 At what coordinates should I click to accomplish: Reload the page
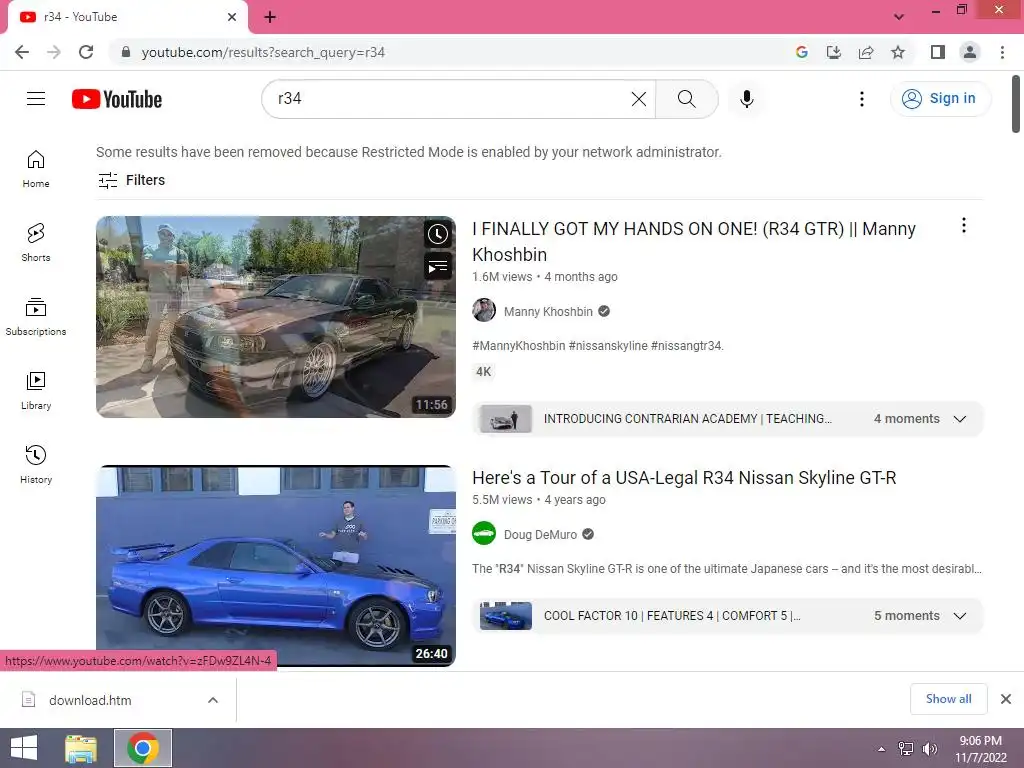(x=86, y=52)
